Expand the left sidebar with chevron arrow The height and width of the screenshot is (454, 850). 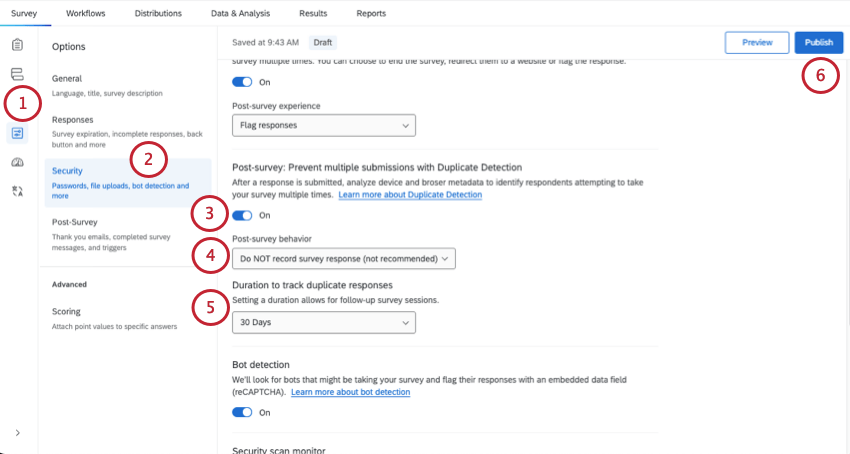click(18, 433)
